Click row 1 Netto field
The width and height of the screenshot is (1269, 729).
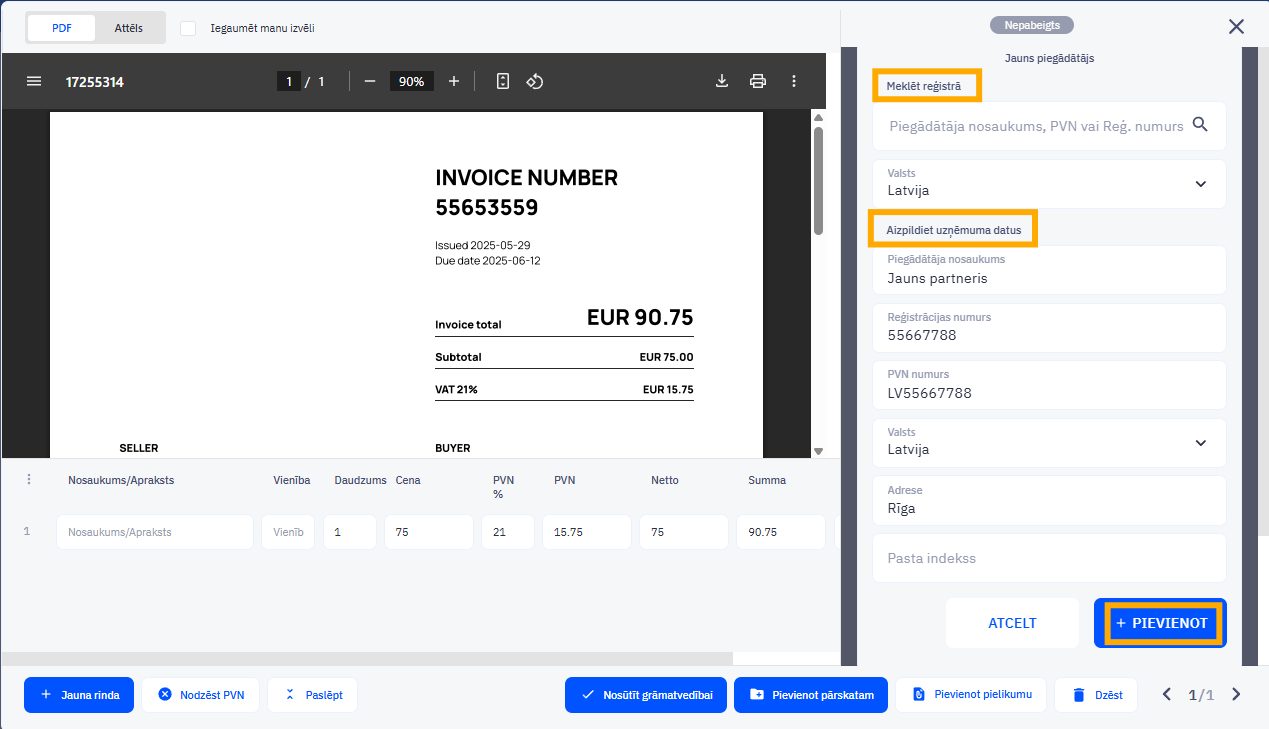click(x=684, y=532)
